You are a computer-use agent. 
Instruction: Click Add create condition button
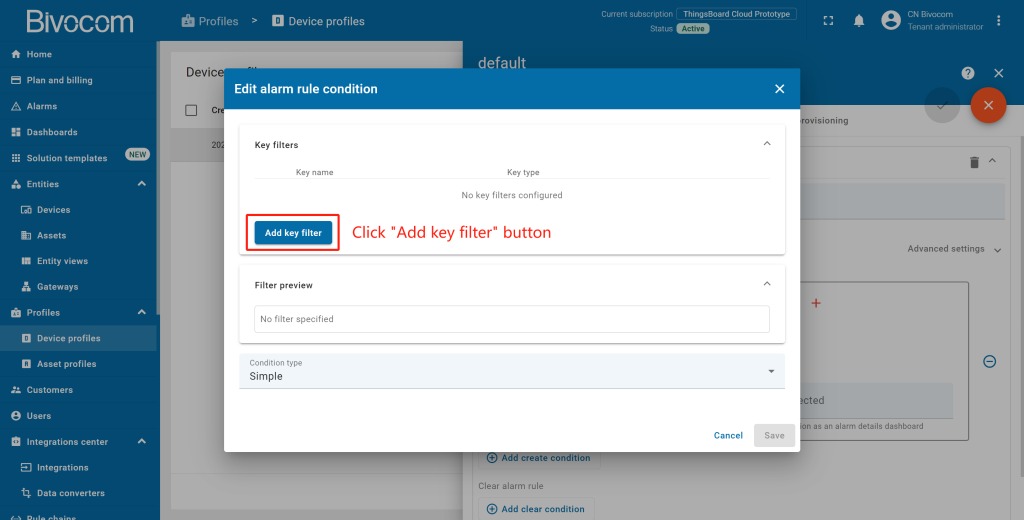point(539,458)
